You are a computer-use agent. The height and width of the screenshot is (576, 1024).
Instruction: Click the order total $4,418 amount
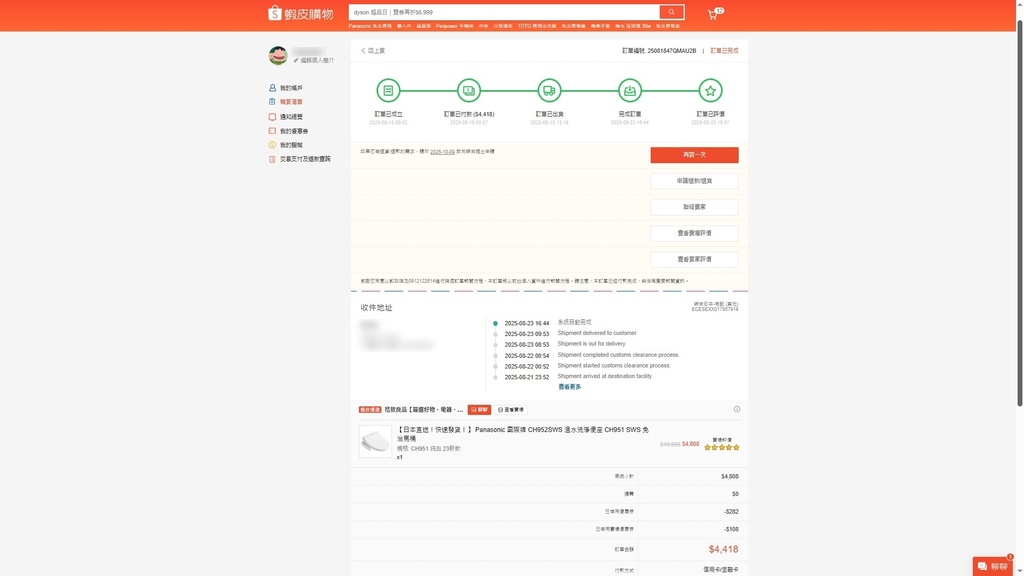coord(724,549)
